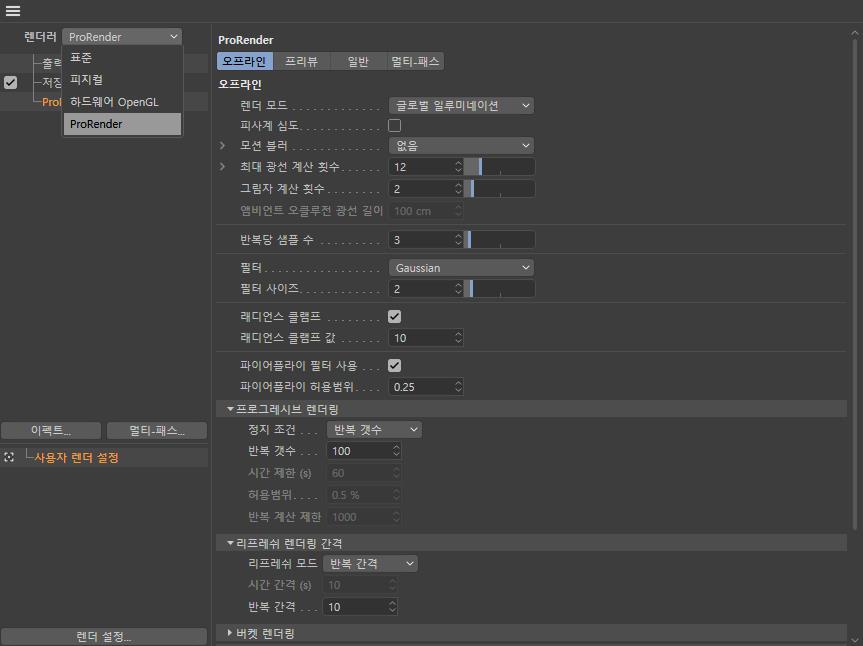This screenshot has width=863, height=646.
Task: Switch to the 오프라인 tab
Action: [244, 61]
